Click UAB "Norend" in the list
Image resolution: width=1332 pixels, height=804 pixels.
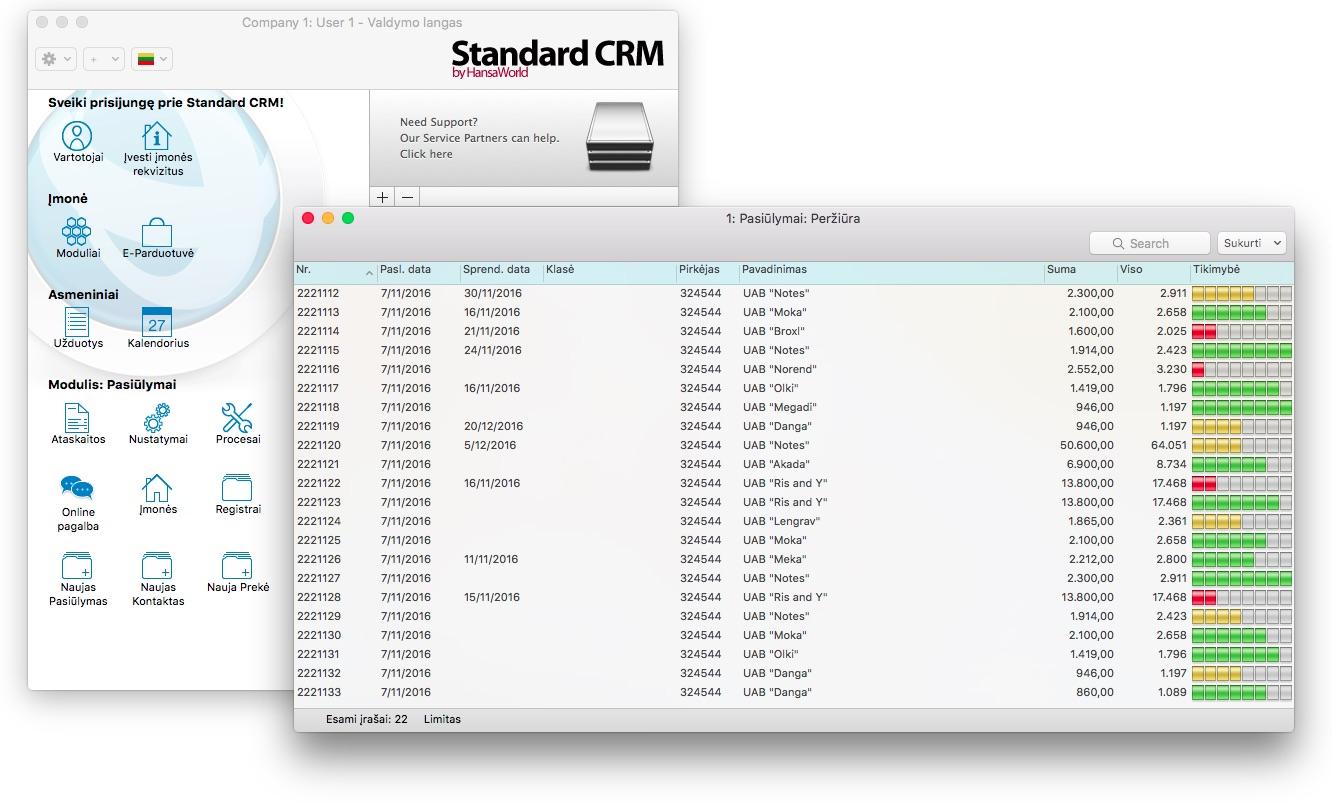coord(779,369)
